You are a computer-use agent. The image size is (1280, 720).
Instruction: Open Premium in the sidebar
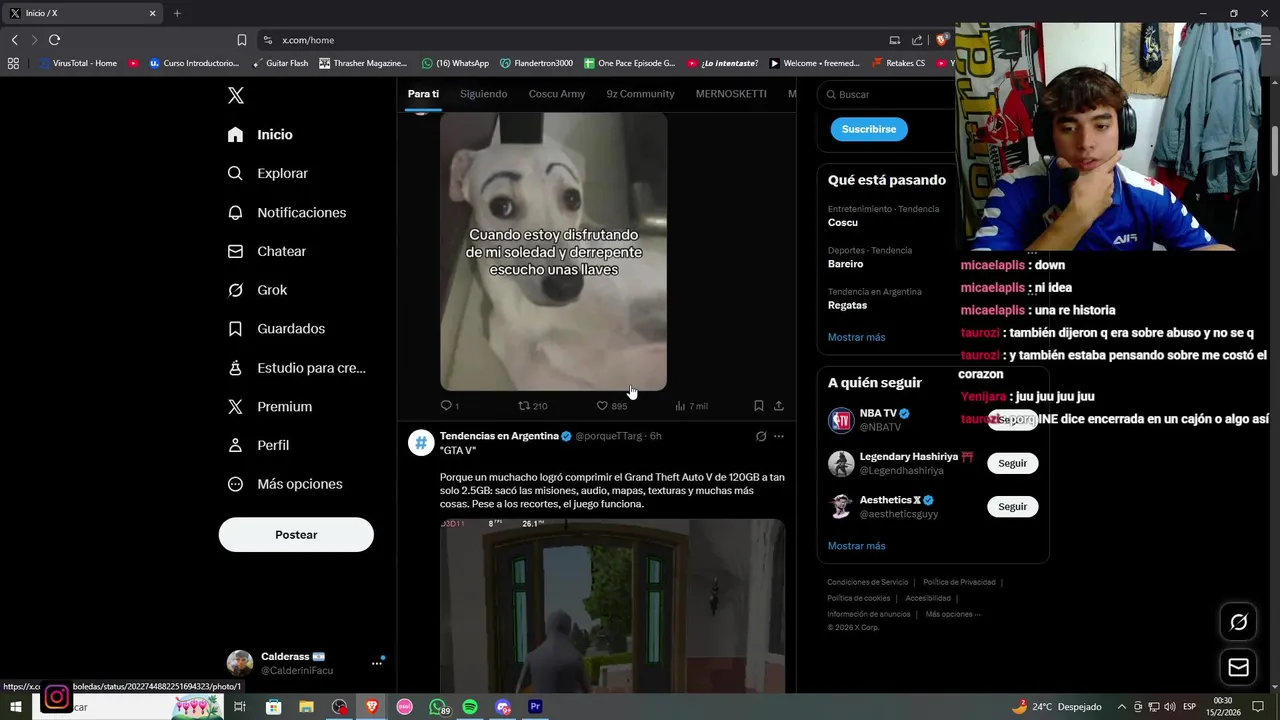(269, 406)
